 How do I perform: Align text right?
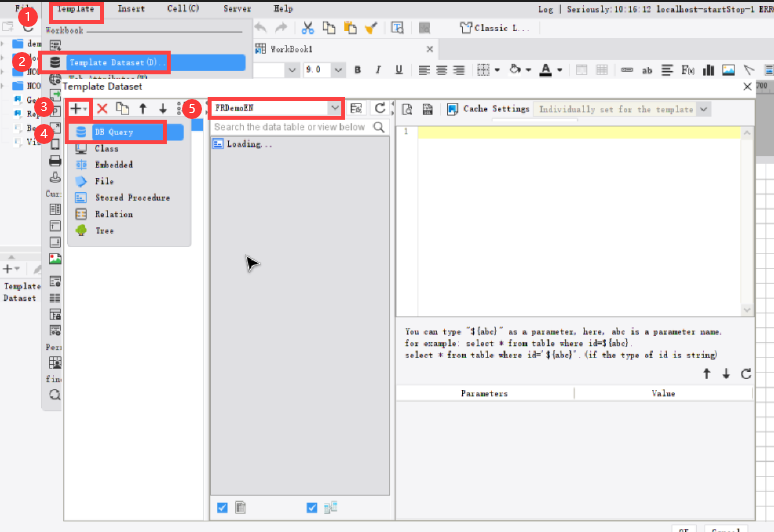pyautogui.click(x=459, y=70)
